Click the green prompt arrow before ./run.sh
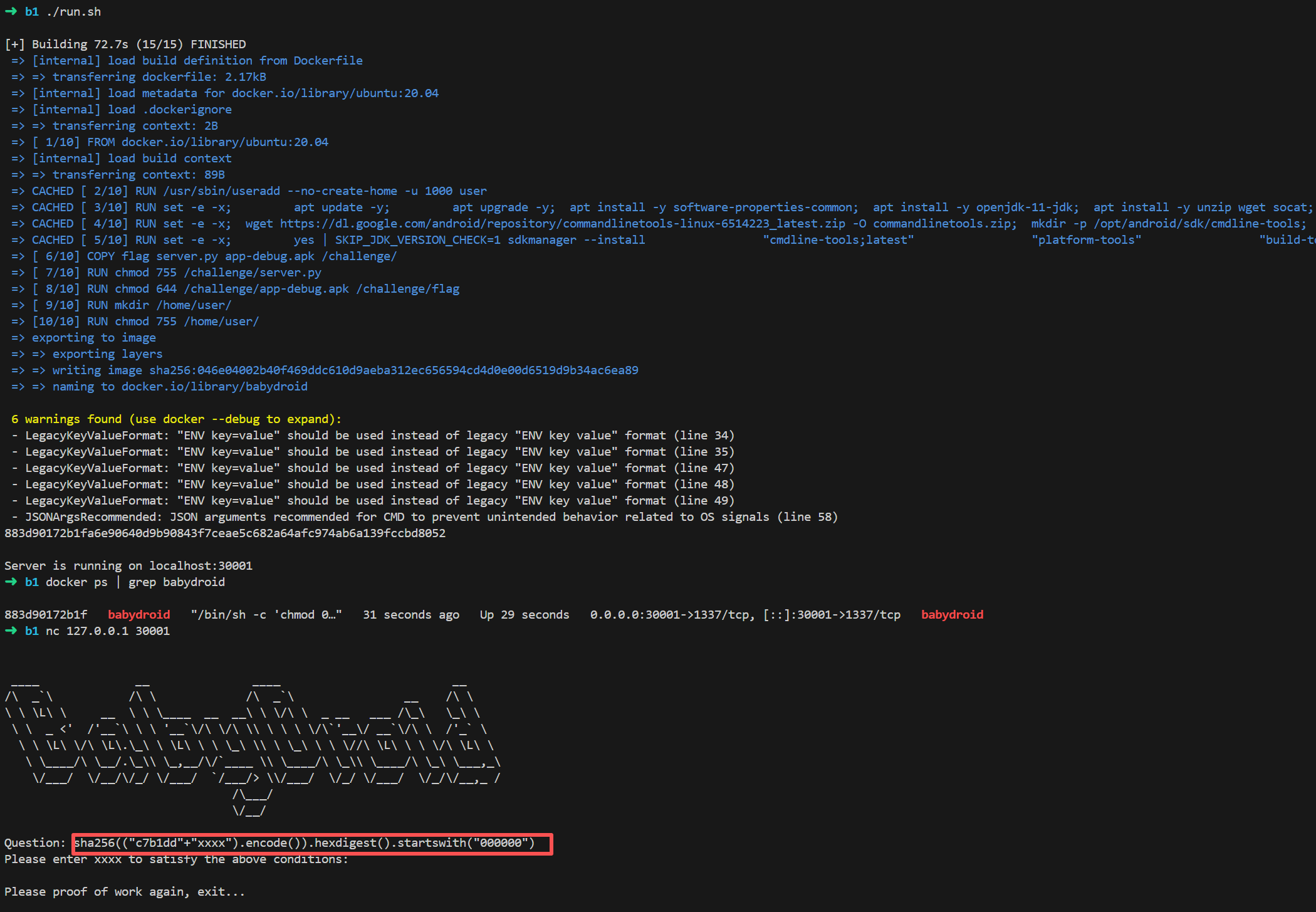The image size is (1316, 912). [x=11, y=11]
